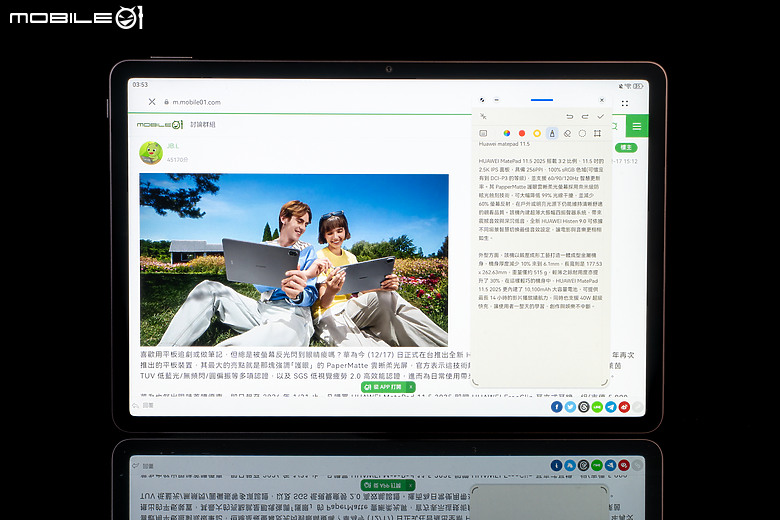
Task: Undo last note edit
Action: point(570,116)
